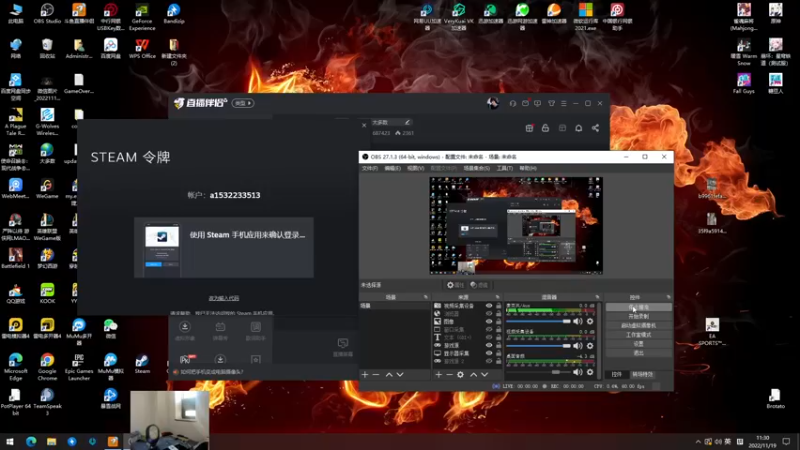The width and height of the screenshot is (800, 450).
Task: Show hidden icons chevron in system tray
Action: [x=698, y=441]
